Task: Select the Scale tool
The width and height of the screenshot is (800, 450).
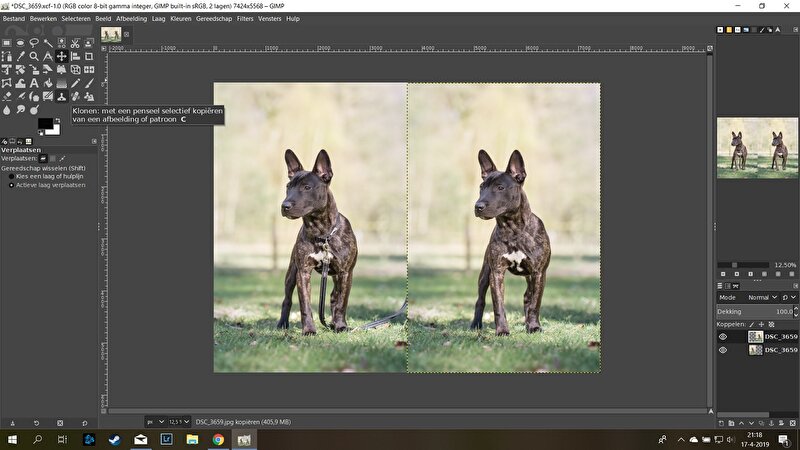Action: [x=34, y=69]
